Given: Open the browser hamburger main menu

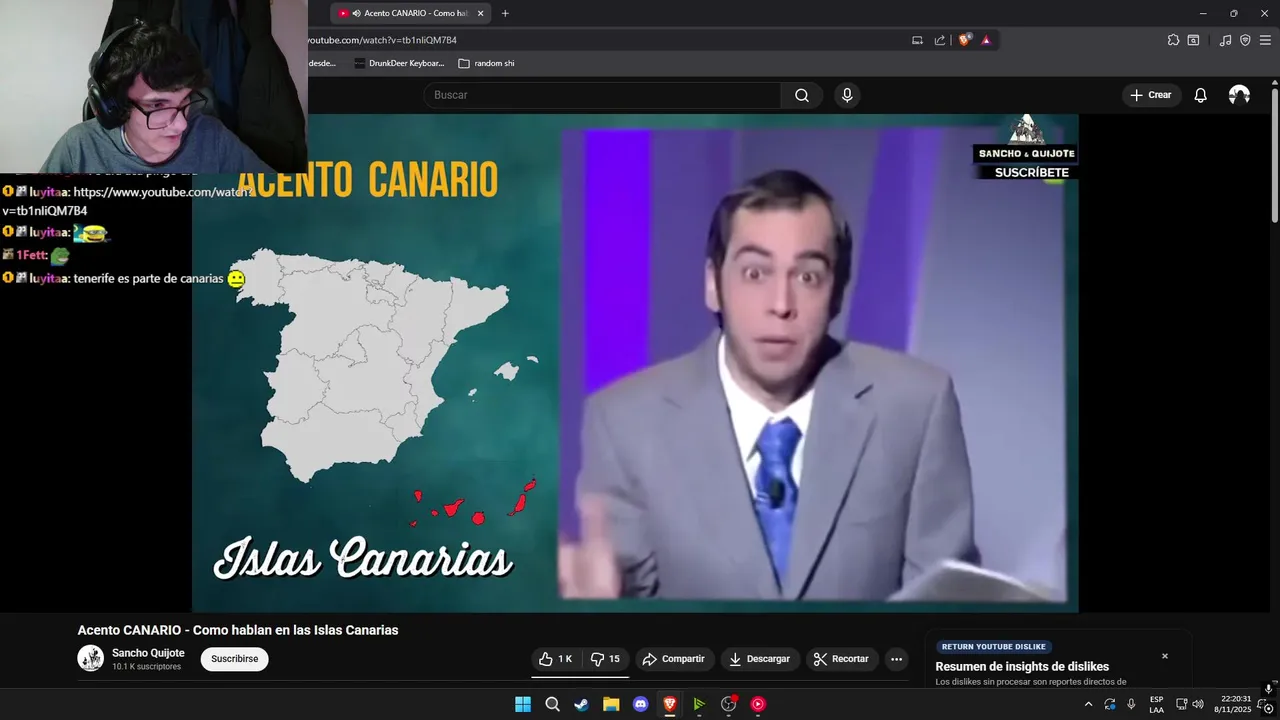Looking at the screenshot, I should coord(1265,40).
